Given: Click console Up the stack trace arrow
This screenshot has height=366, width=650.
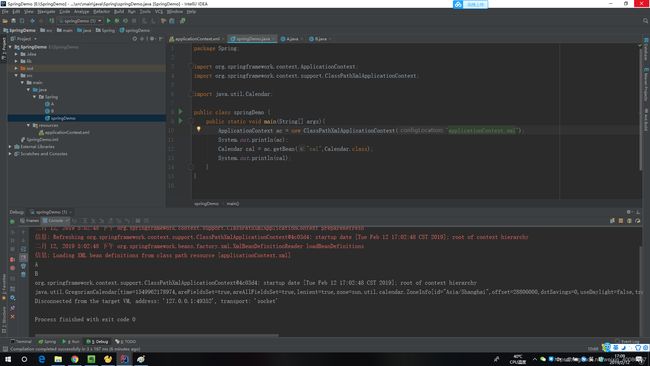Looking at the screenshot, I should point(23,232).
